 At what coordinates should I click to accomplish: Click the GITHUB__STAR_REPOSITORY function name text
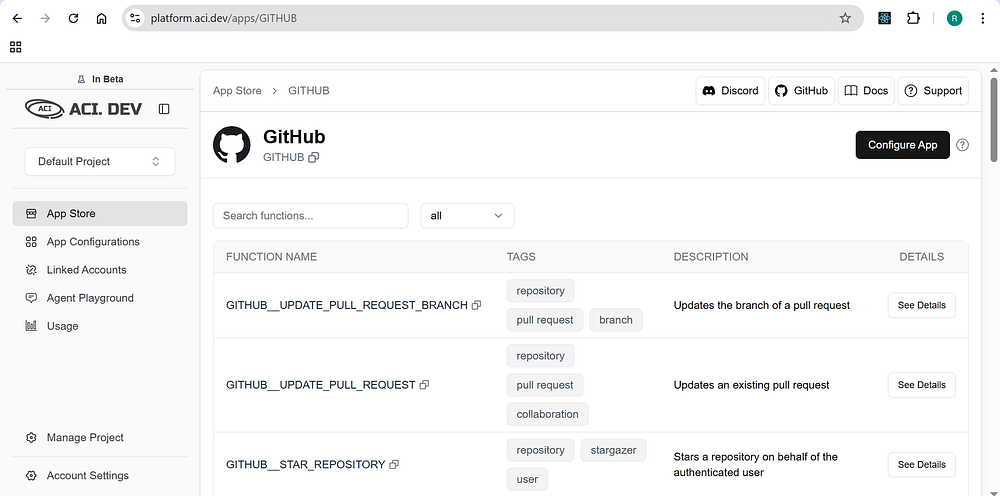click(x=306, y=465)
